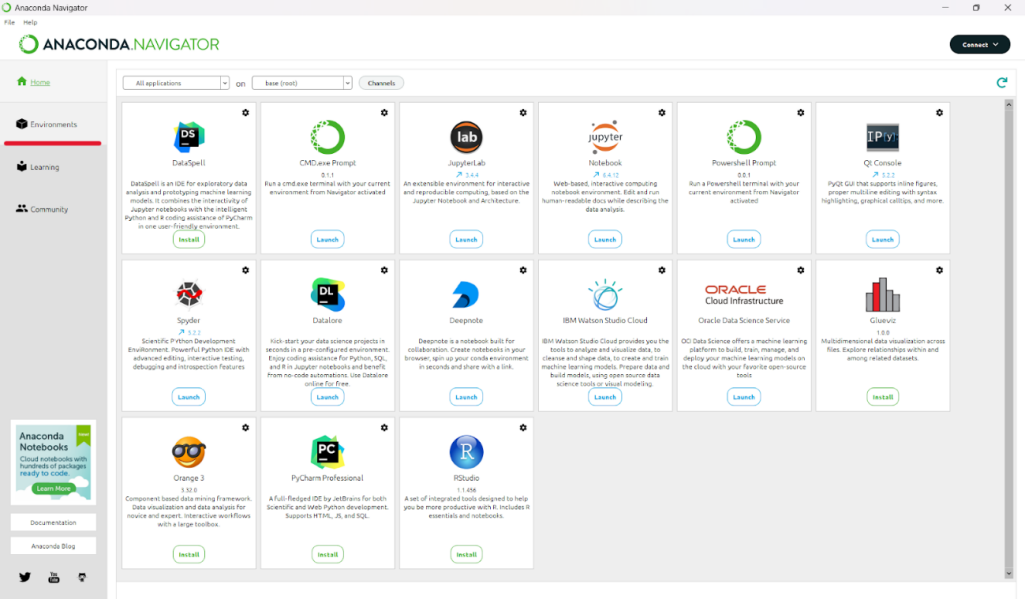
Task: Launch Datalore
Action: (328, 397)
